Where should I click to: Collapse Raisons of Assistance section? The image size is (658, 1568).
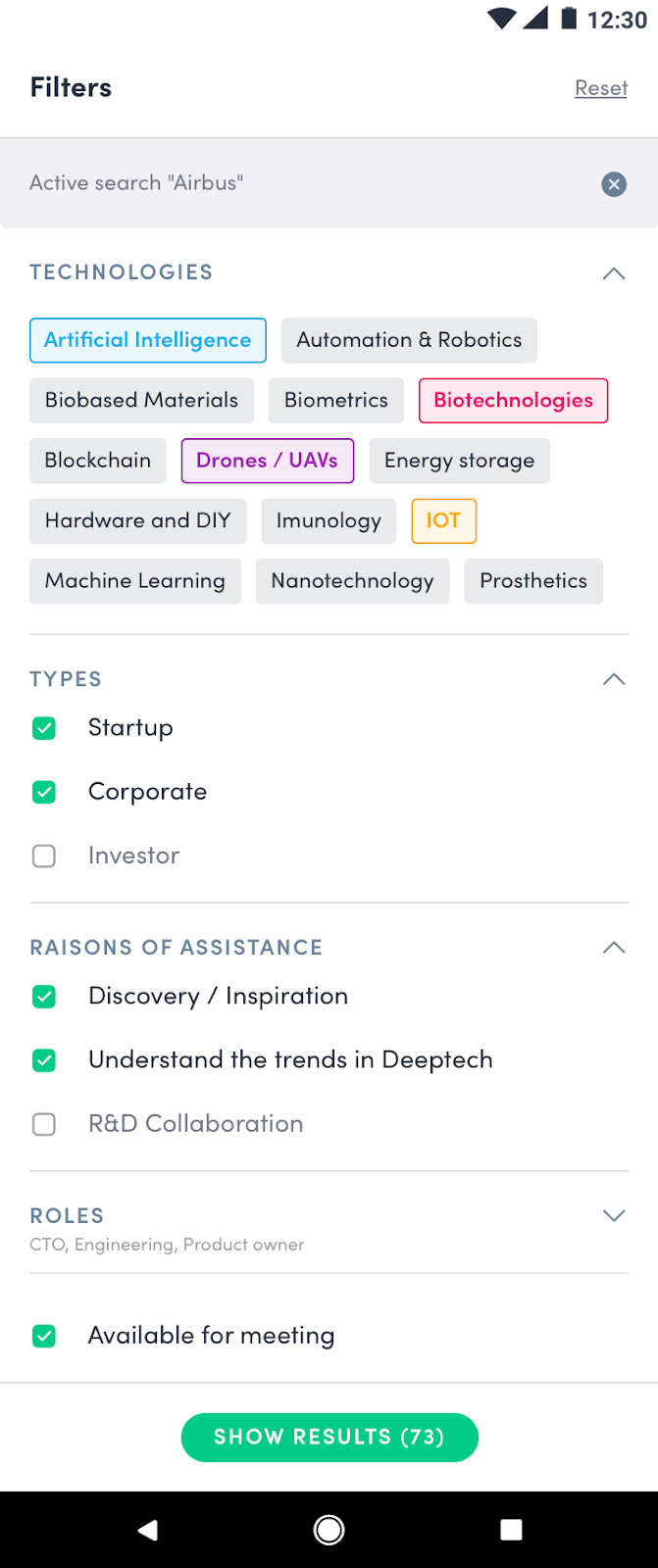614,948
